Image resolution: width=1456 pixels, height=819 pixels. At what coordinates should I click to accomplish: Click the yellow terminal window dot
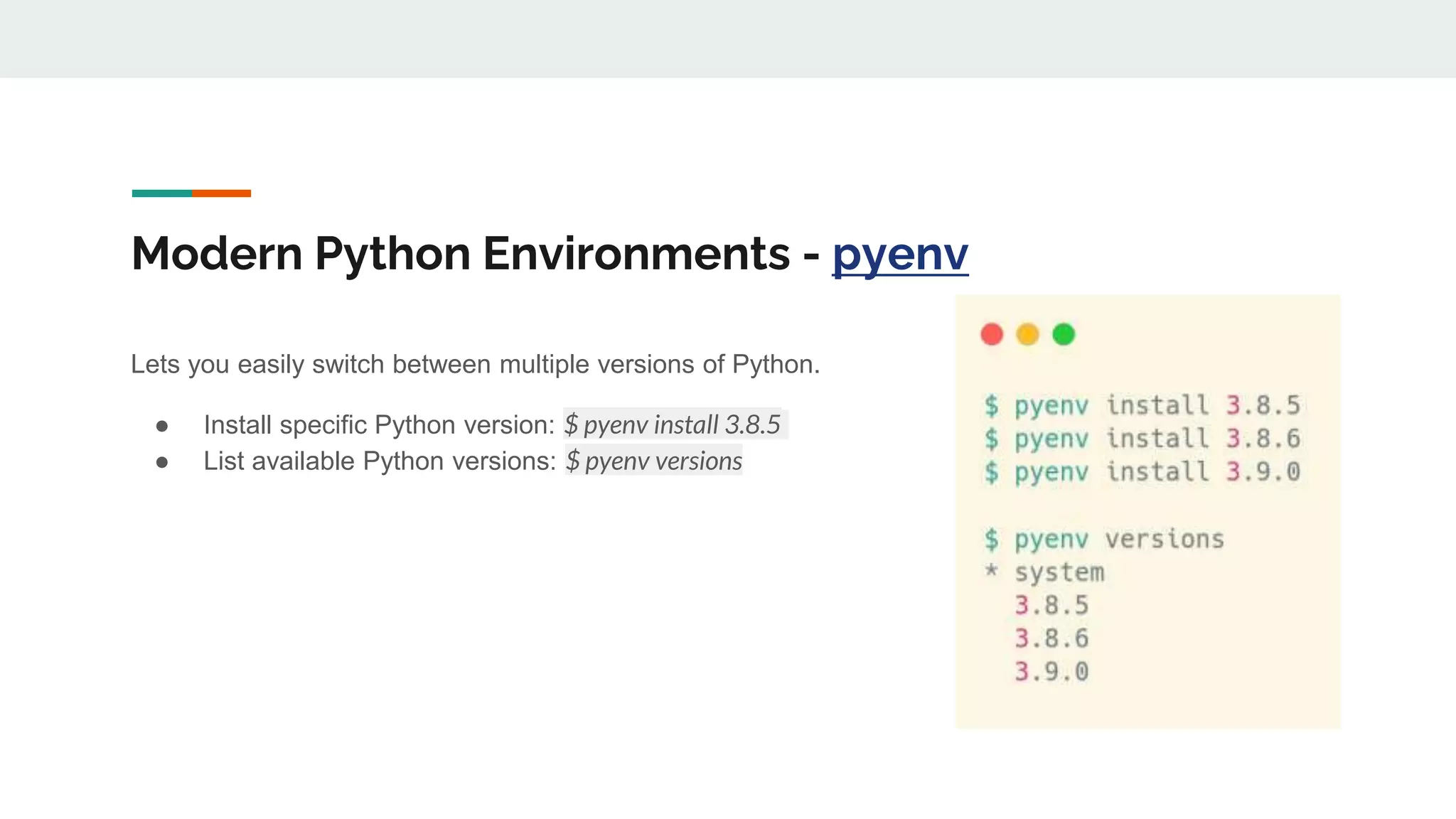pyautogui.click(x=1027, y=334)
